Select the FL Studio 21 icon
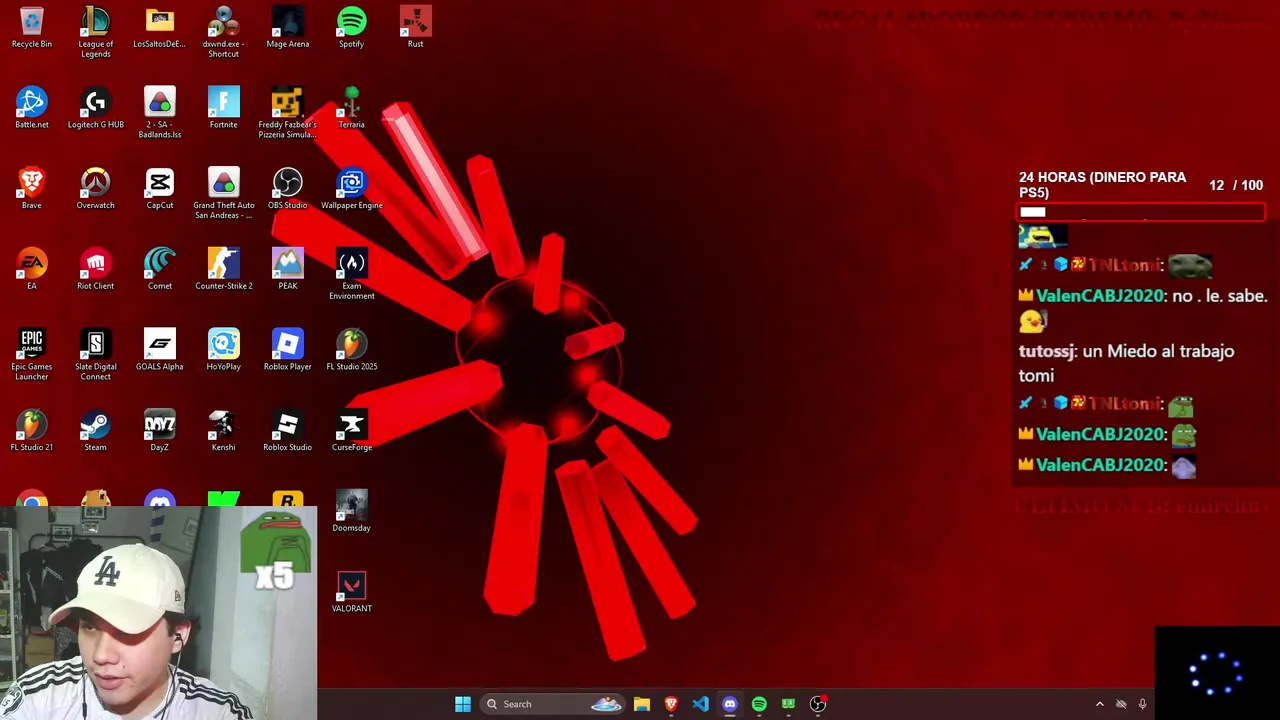 [32, 431]
